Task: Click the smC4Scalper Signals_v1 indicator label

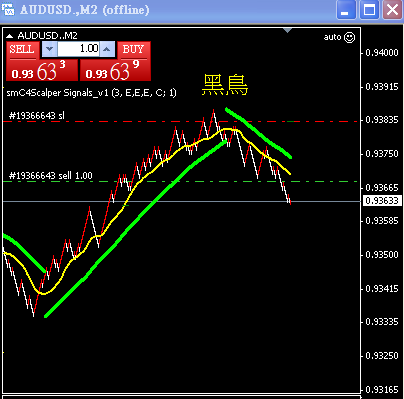Action: point(91,93)
